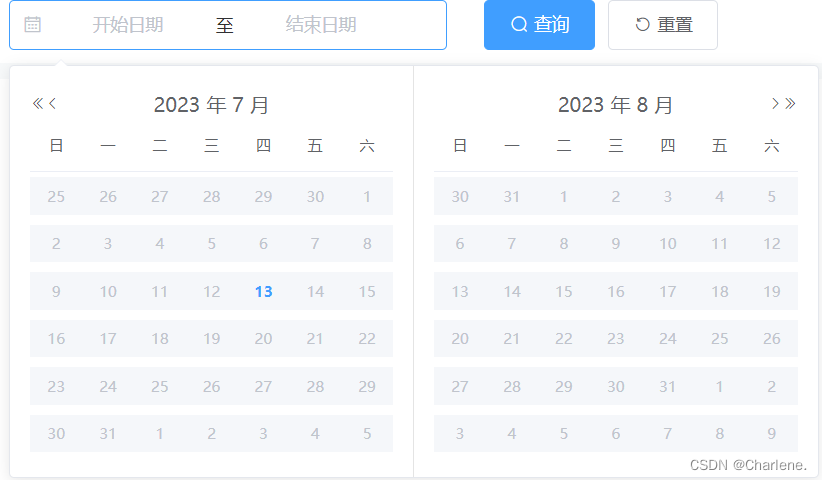The width and height of the screenshot is (822, 480).
Task: Open the 2023 年 7 月 header label
Action: [x=211, y=105]
